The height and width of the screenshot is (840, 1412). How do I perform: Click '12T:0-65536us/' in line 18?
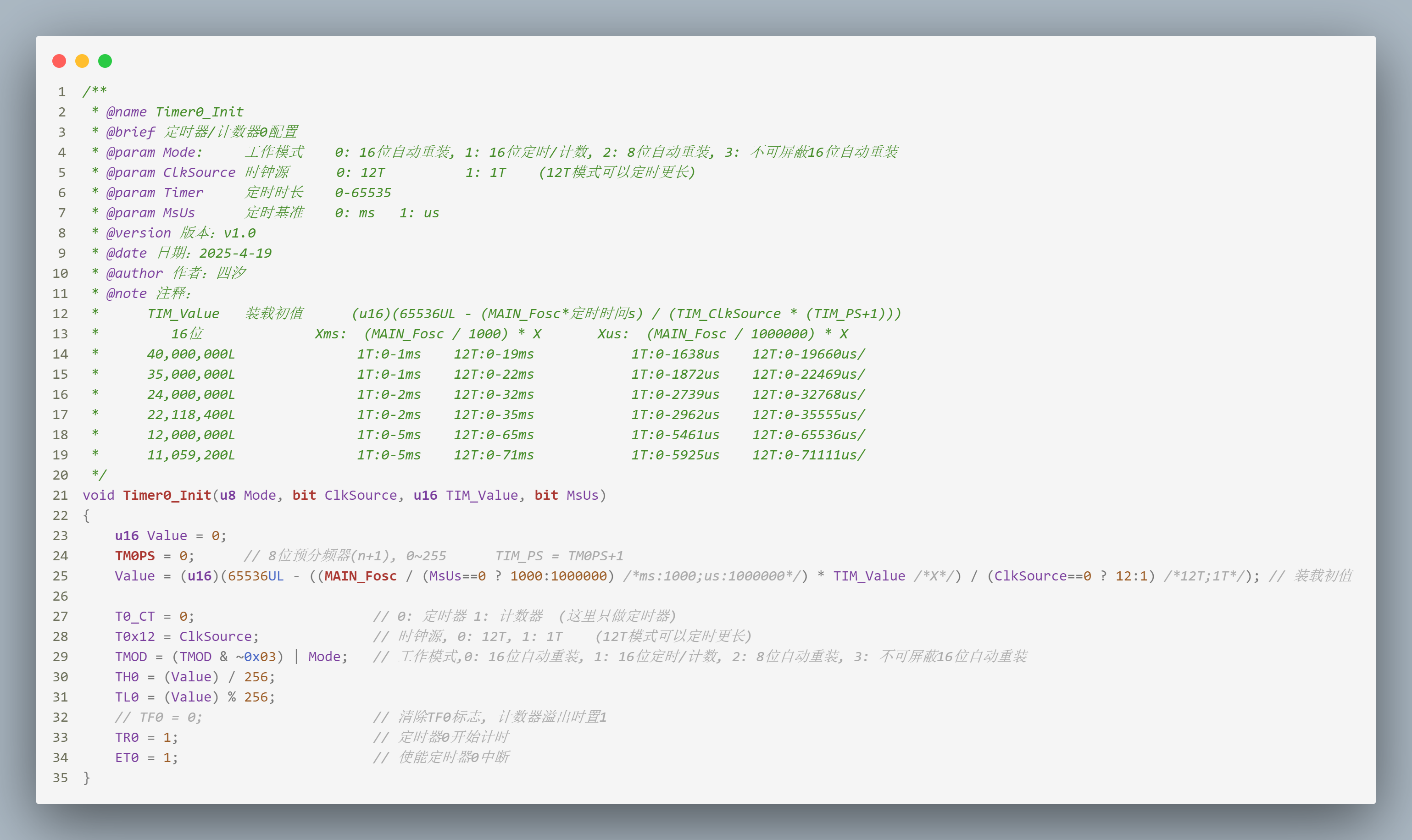808,435
